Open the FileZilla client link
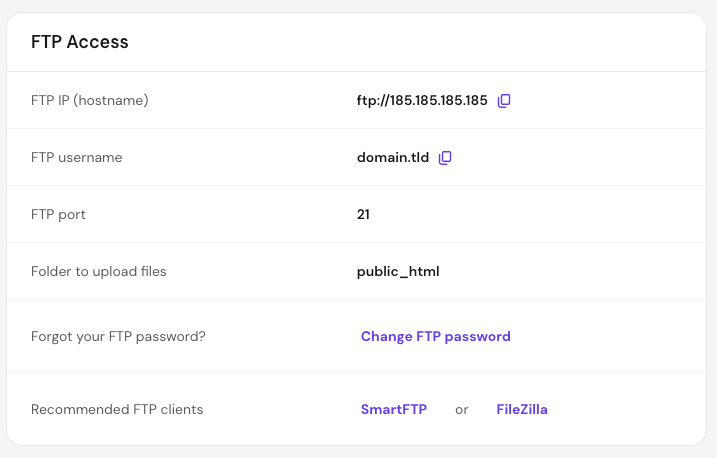This screenshot has height=458, width=717. point(522,409)
